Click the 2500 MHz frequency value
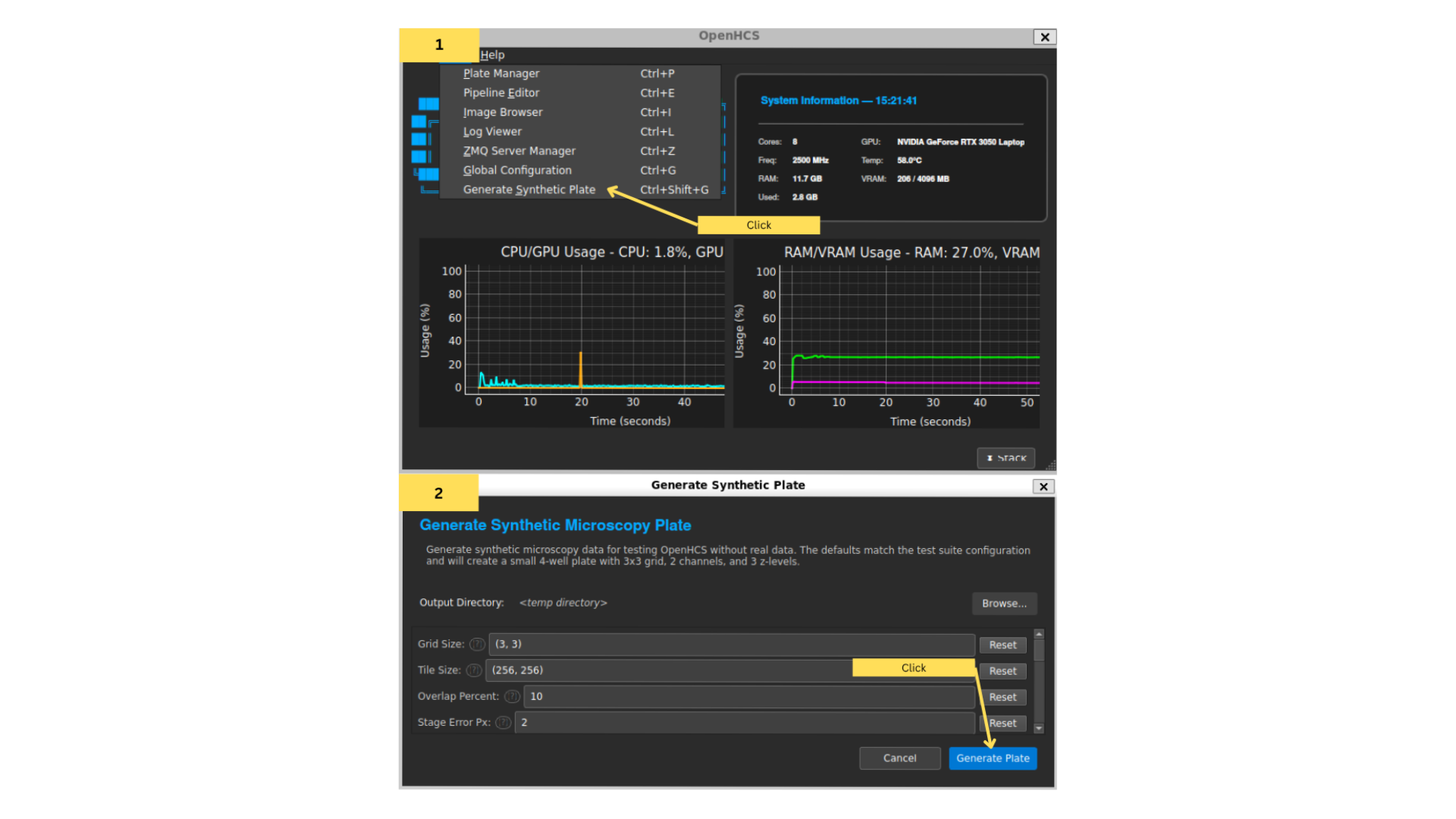The image size is (1456, 819). click(x=810, y=161)
